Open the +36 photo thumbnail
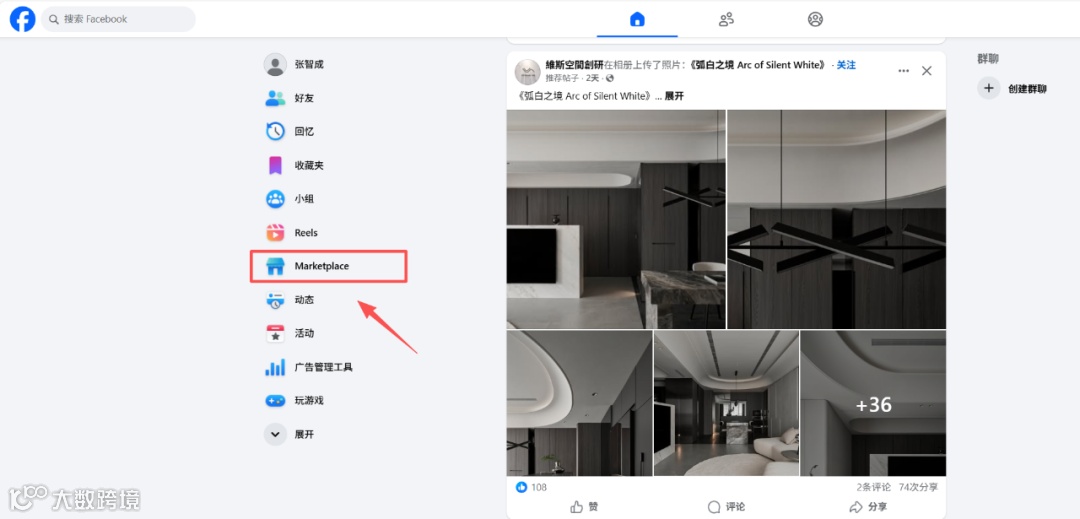Image resolution: width=1080 pixels, height=519 pixels. 873,403
